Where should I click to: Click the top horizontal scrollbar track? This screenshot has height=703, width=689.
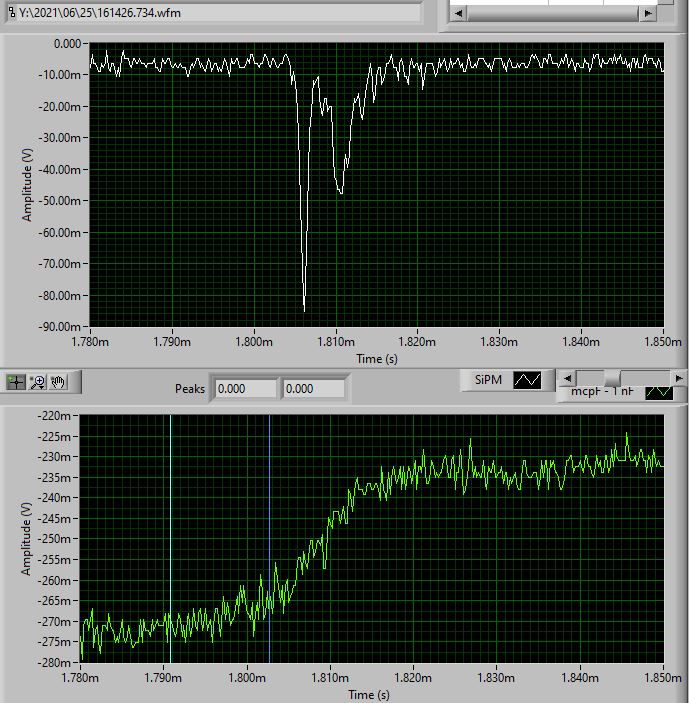pyautogui.click(x=553, y=13)
